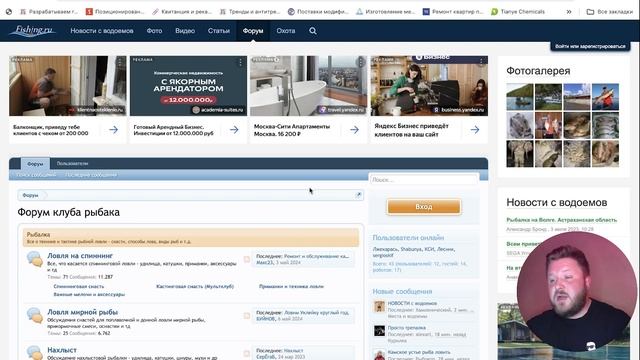Open 'Фото' in top navigation
Screen dimensions: 640x360
pyautogui.click(x=154, y=31)
